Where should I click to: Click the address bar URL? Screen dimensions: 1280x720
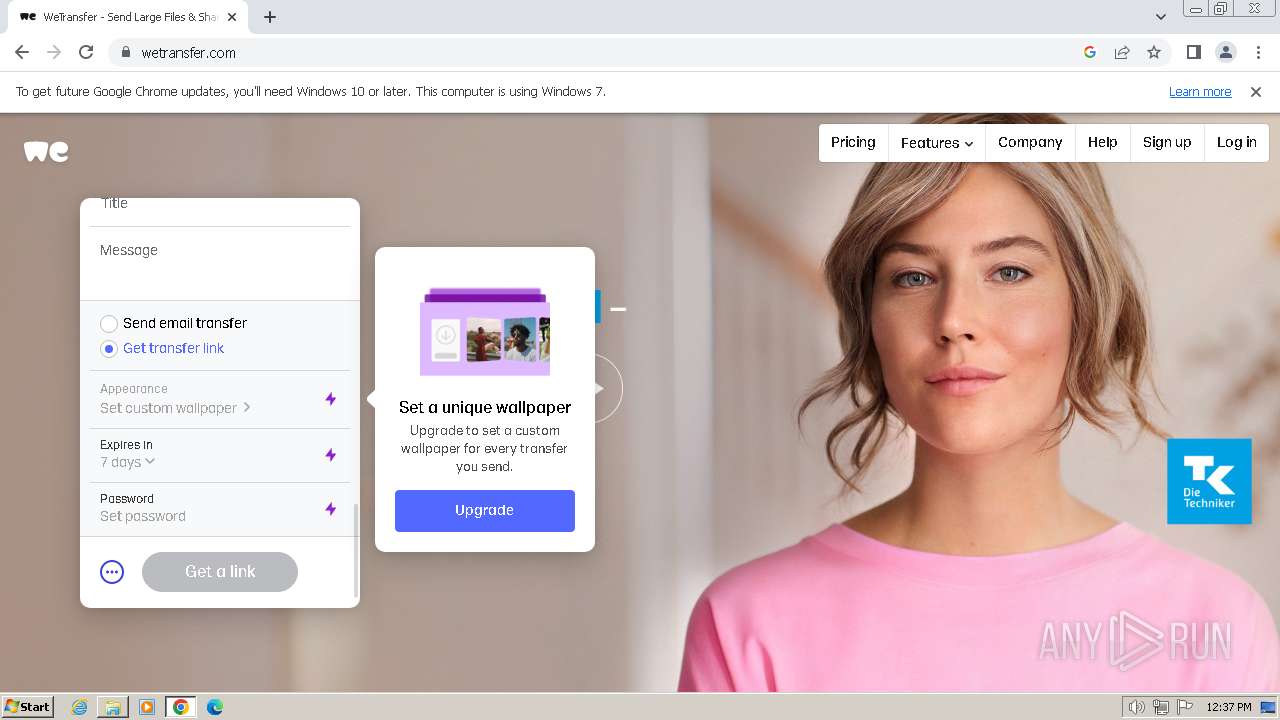189,53
